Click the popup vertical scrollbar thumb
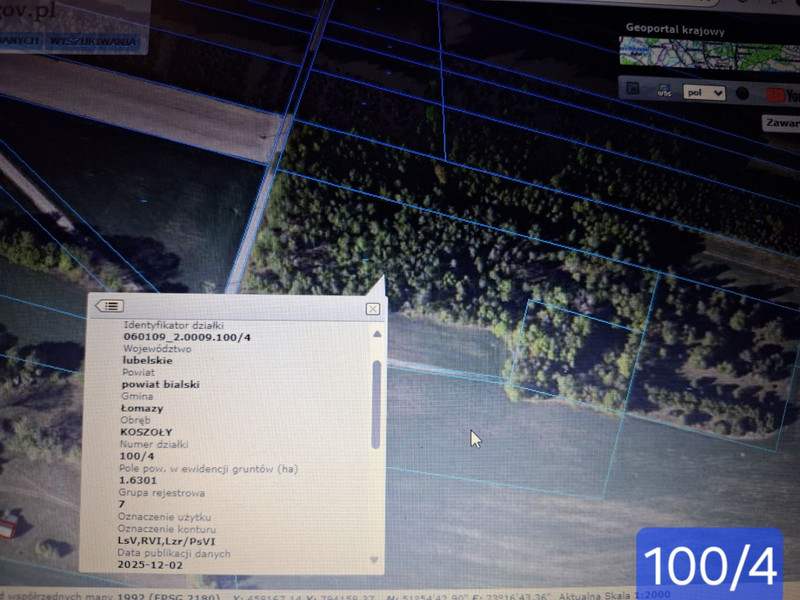This screenshot has width=800, height=600. [376, 403]
